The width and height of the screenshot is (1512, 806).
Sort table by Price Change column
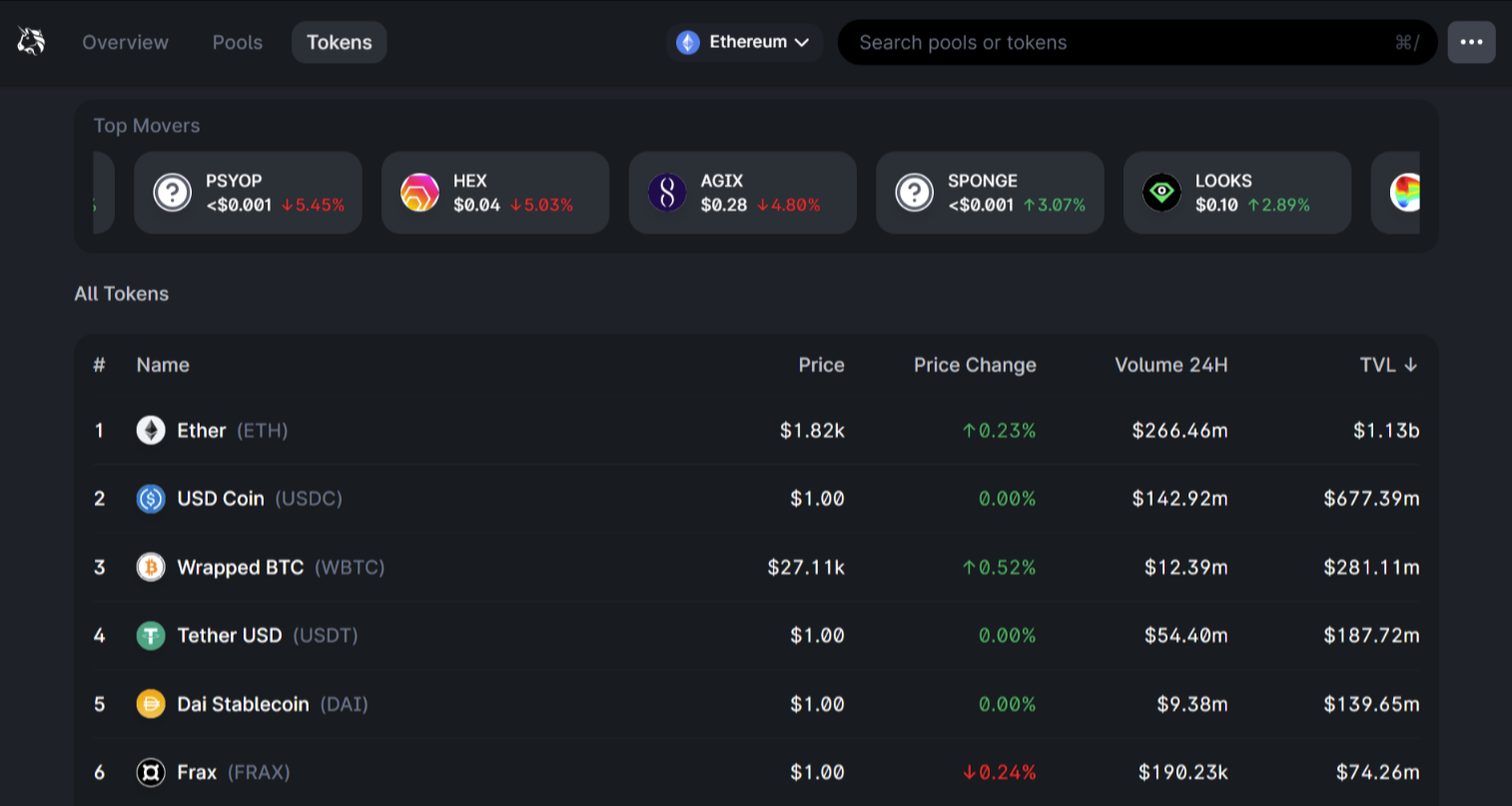975,366
